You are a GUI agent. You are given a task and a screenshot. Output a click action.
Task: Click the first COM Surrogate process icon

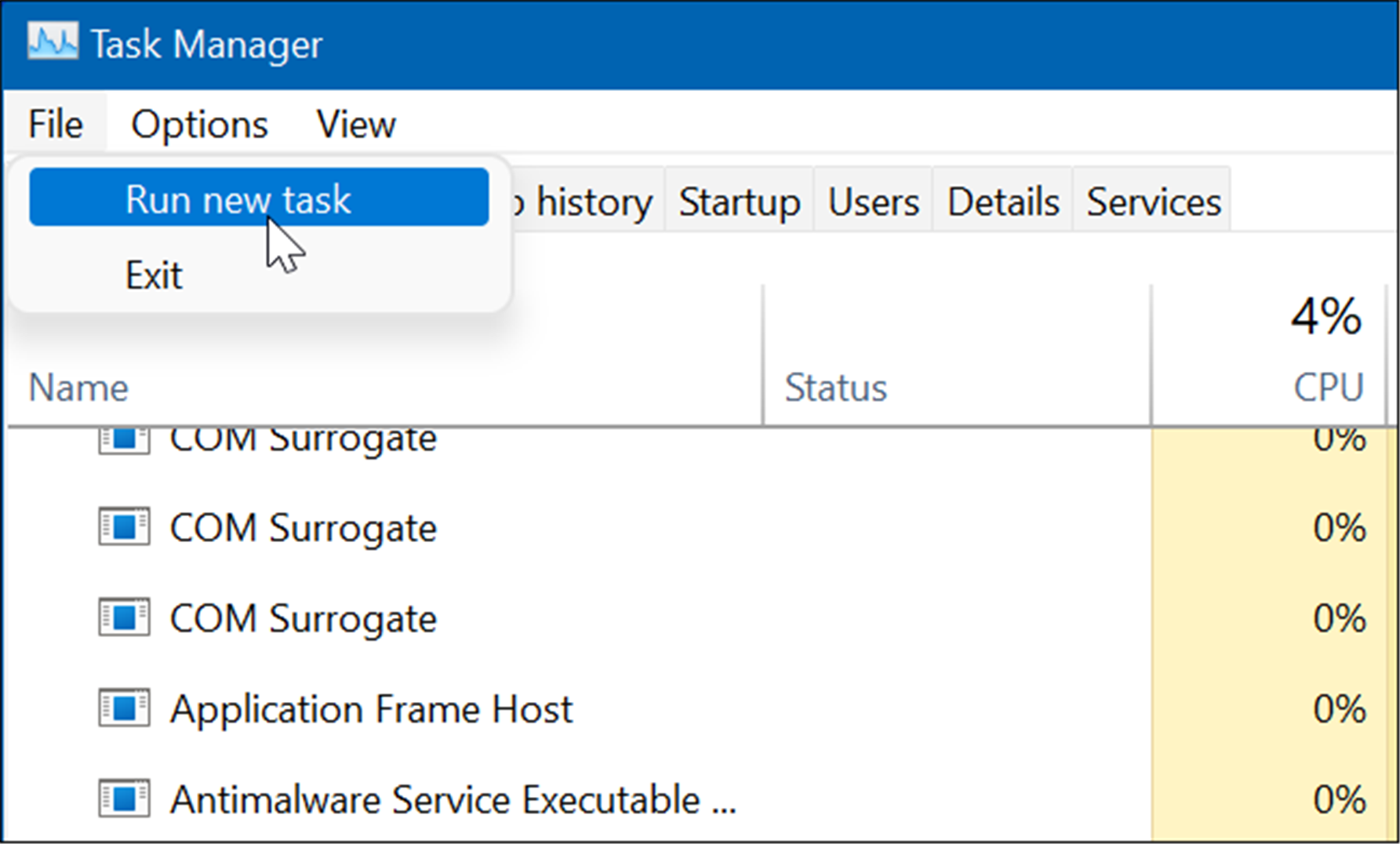(123, 438)
